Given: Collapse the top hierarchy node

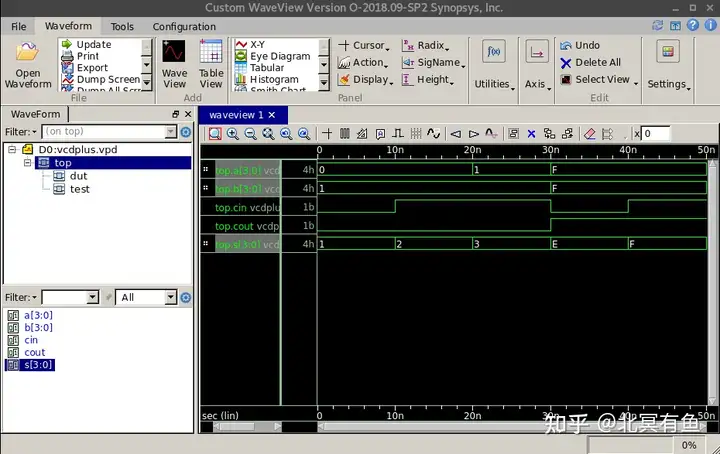Looking at the screenshot, I should 28,163.
